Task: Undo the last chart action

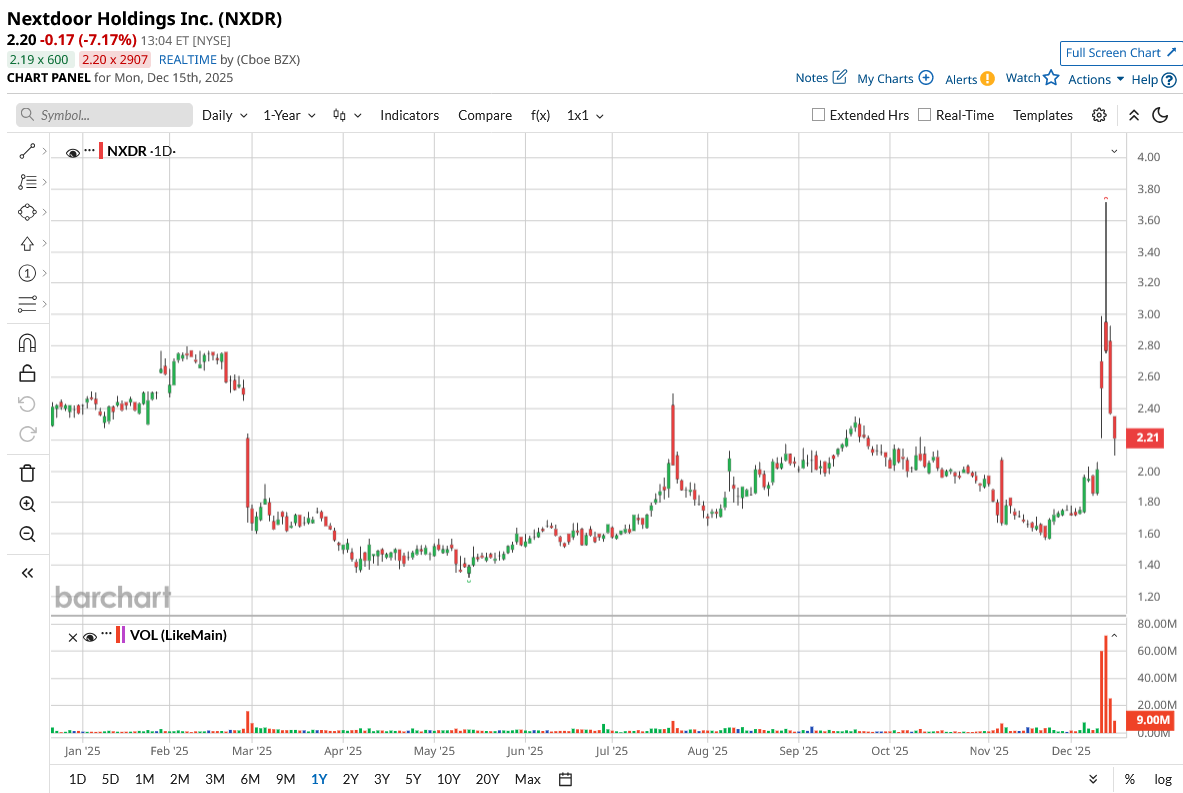Action: pyautogui.click(x=27, y=404)
